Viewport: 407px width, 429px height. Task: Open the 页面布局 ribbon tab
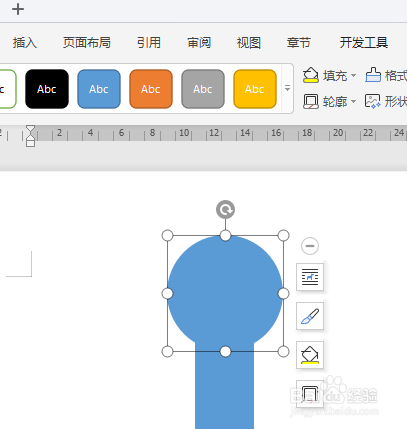tap(87, 43)
